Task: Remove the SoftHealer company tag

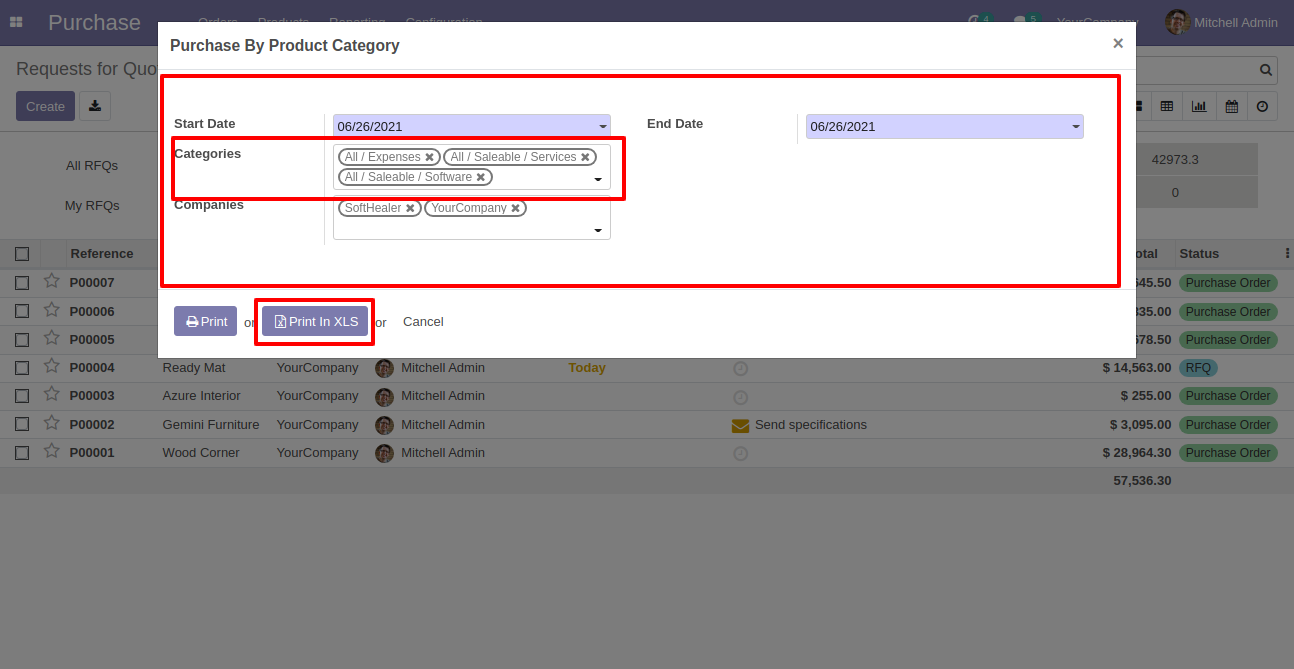Action: [410, 208]
